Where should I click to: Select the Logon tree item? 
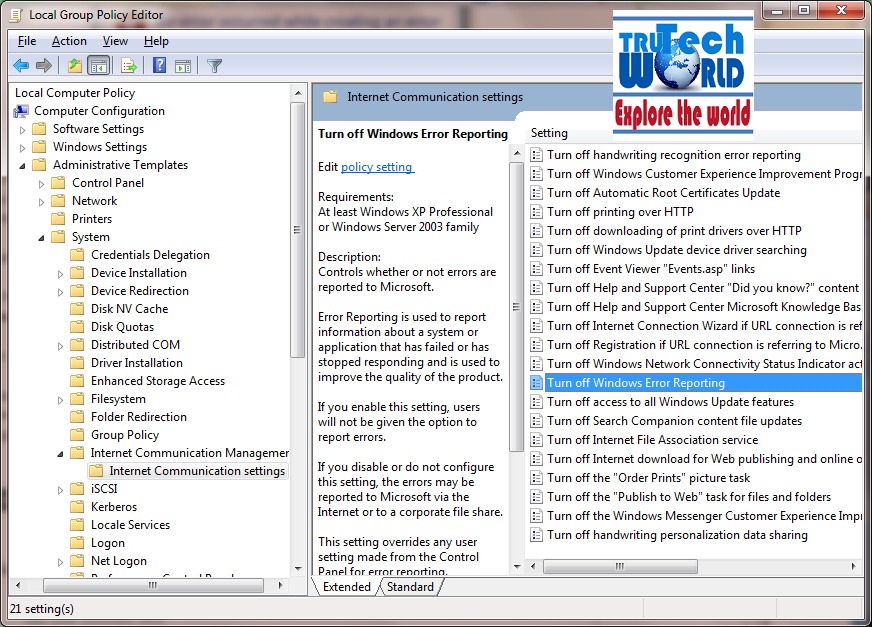[x=108, y=543]
